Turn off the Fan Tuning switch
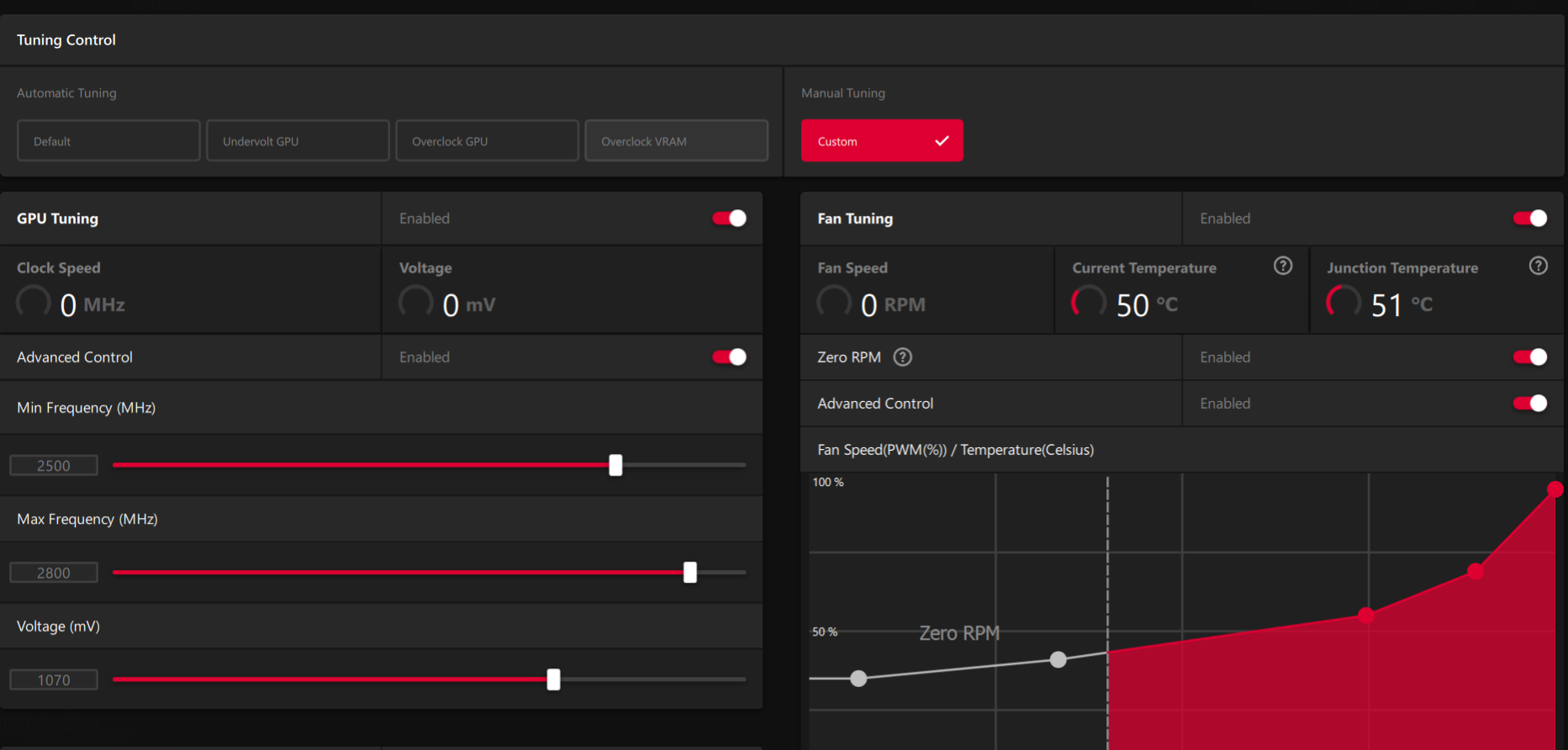Screen dimensions: 1568x750 click(x=1530, y=219)
